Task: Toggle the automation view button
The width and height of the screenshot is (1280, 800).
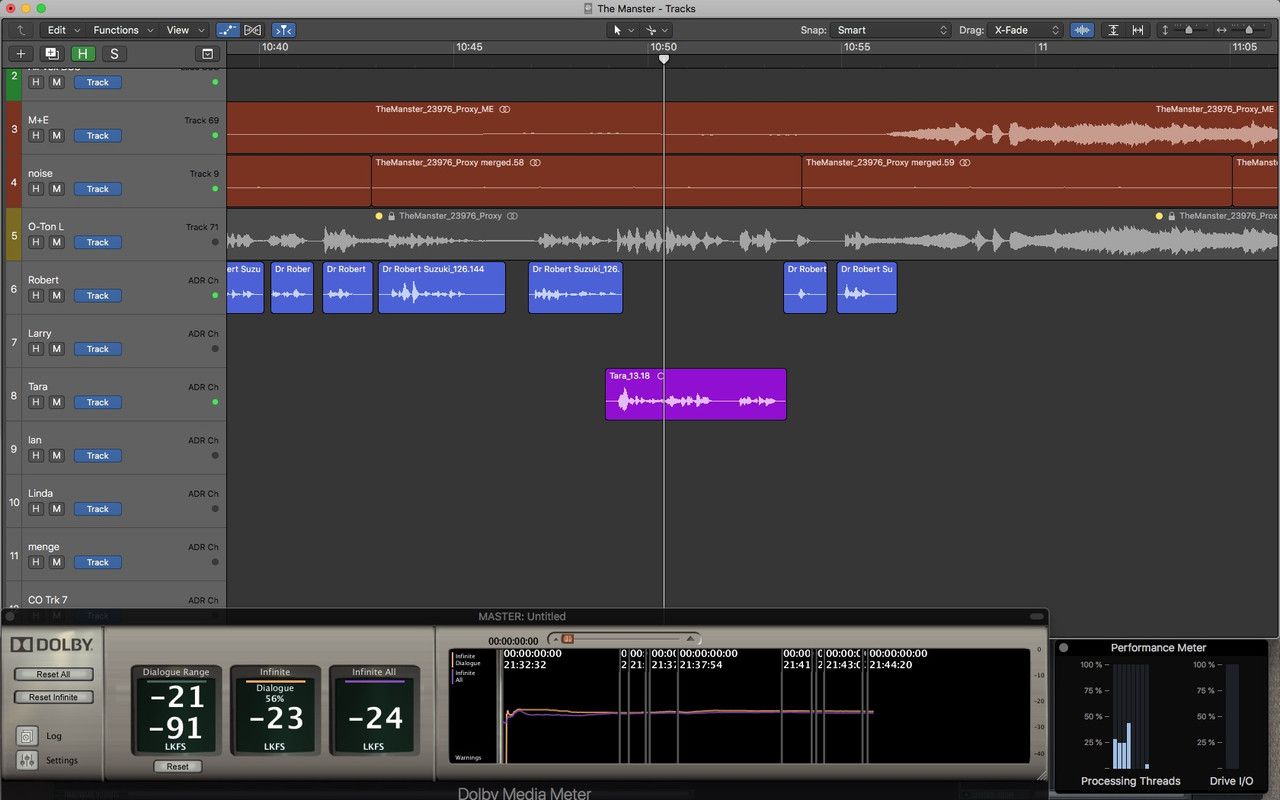Action: 228,30
